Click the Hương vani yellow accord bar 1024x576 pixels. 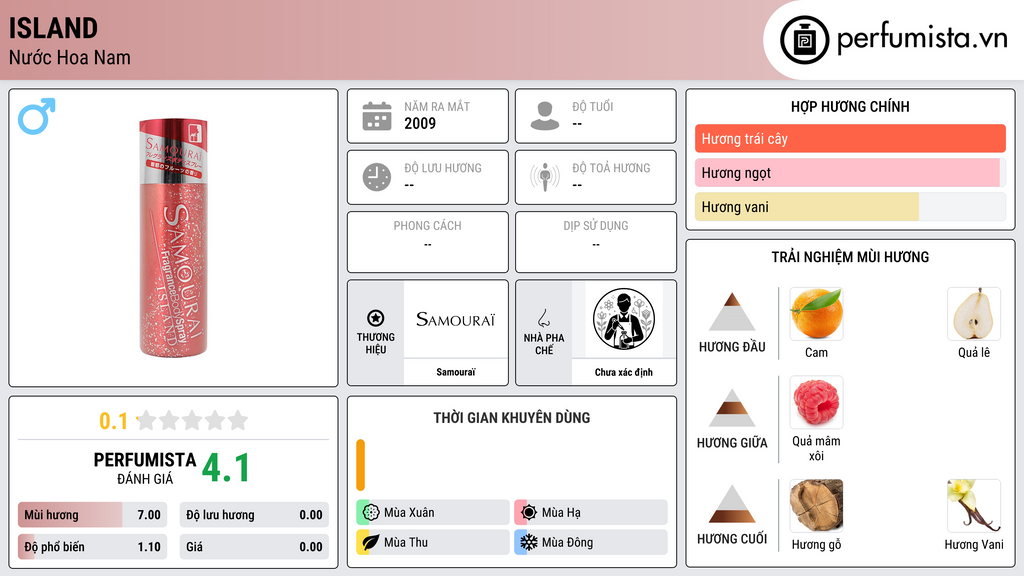pyautogui.click(x=850, y=206)
